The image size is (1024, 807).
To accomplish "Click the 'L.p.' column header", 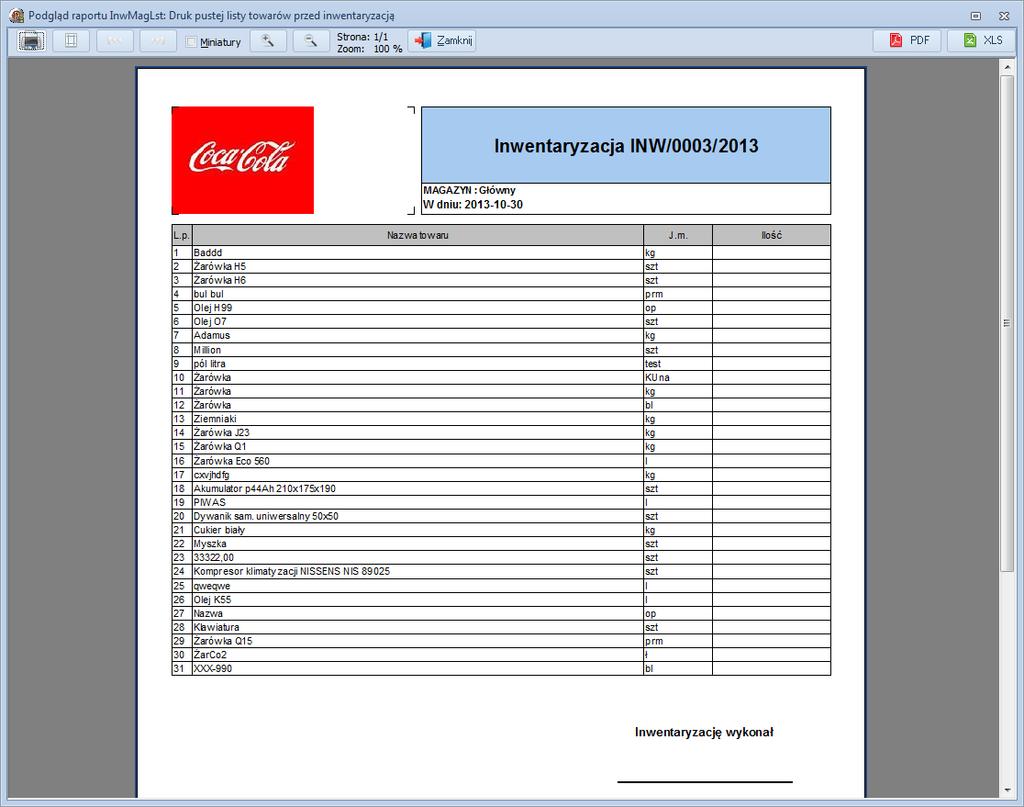I will [182, 235].
